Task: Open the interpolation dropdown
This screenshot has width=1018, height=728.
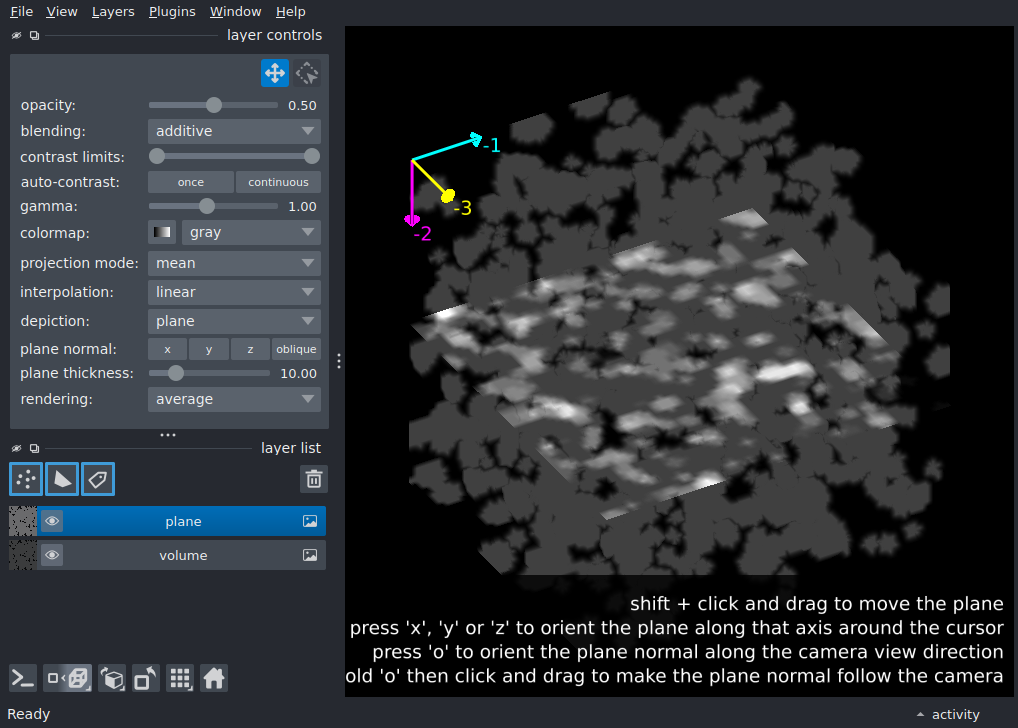Action: (234, 292)
